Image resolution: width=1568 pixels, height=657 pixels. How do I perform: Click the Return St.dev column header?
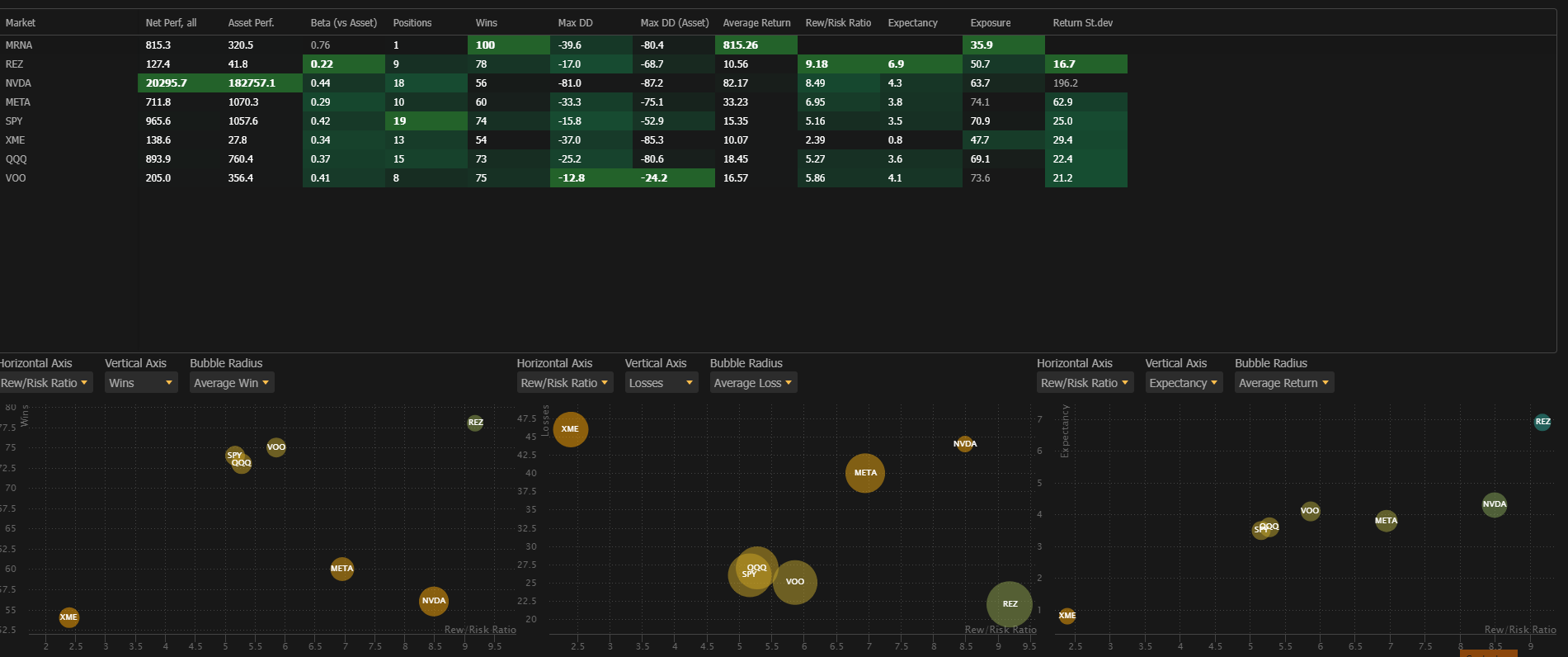tap(1082, 23)
